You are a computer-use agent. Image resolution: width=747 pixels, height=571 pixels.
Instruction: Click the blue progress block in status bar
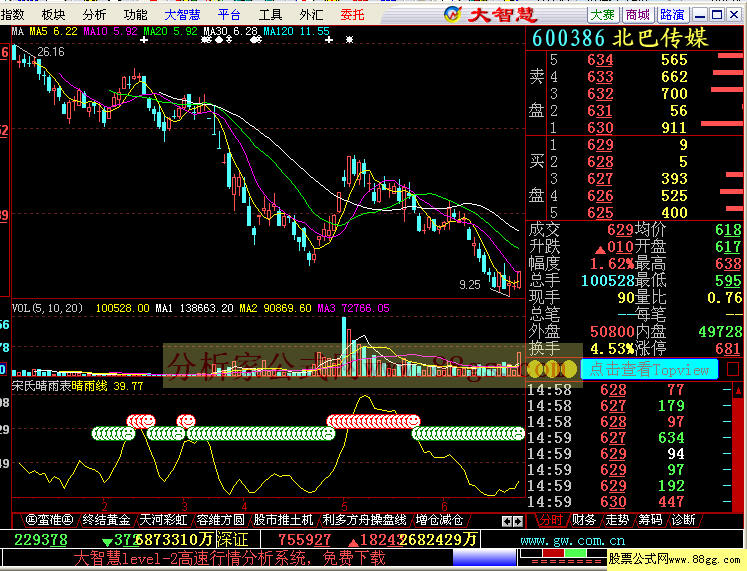coord(484,557)
